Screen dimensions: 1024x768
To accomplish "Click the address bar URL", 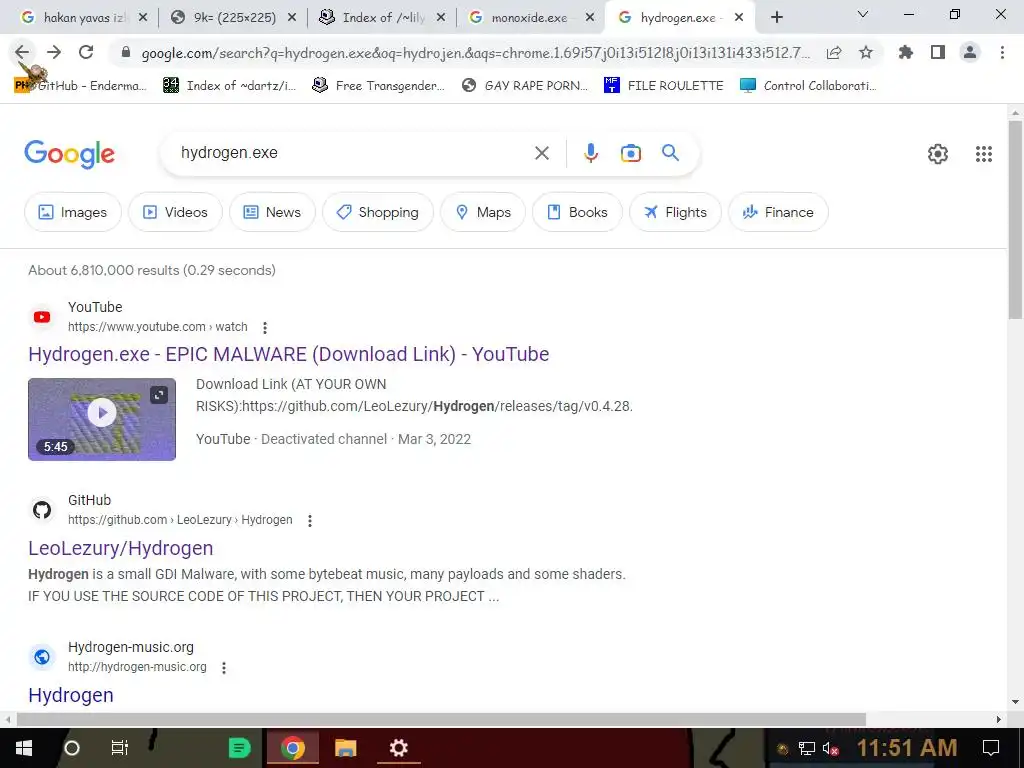I will [x=475, y=53].
